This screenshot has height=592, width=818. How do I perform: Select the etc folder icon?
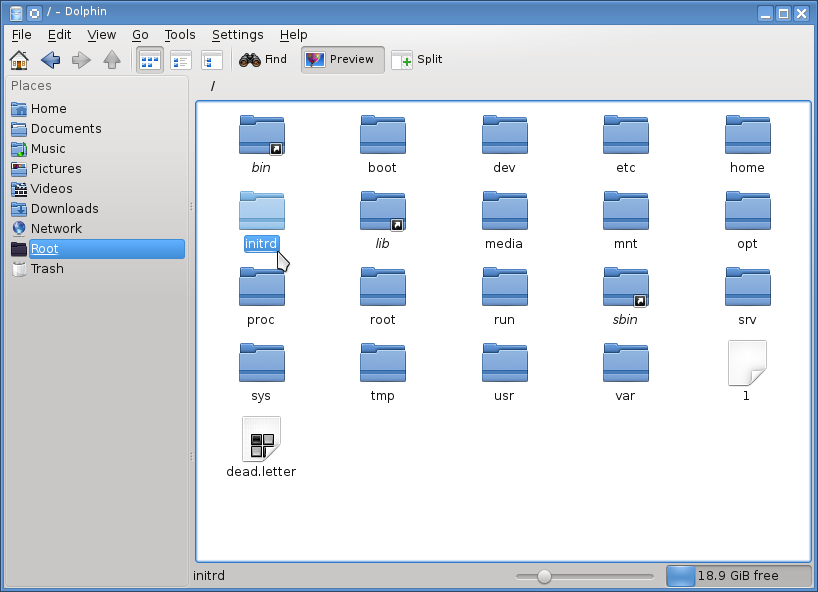(625, 135)
